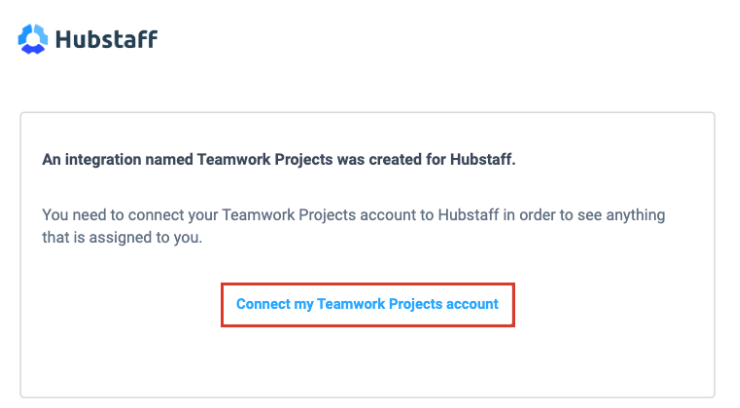The width and height of the screenshot is (740, 408).
Task: Click the phrase "in order to see anything"
Action: click(x=587, y=215)
